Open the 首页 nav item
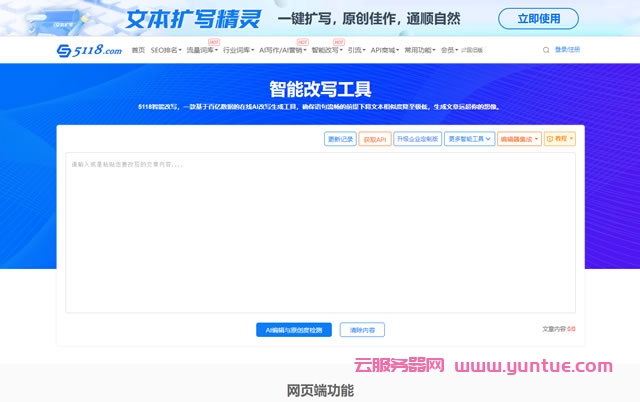 tap(138, 50)
